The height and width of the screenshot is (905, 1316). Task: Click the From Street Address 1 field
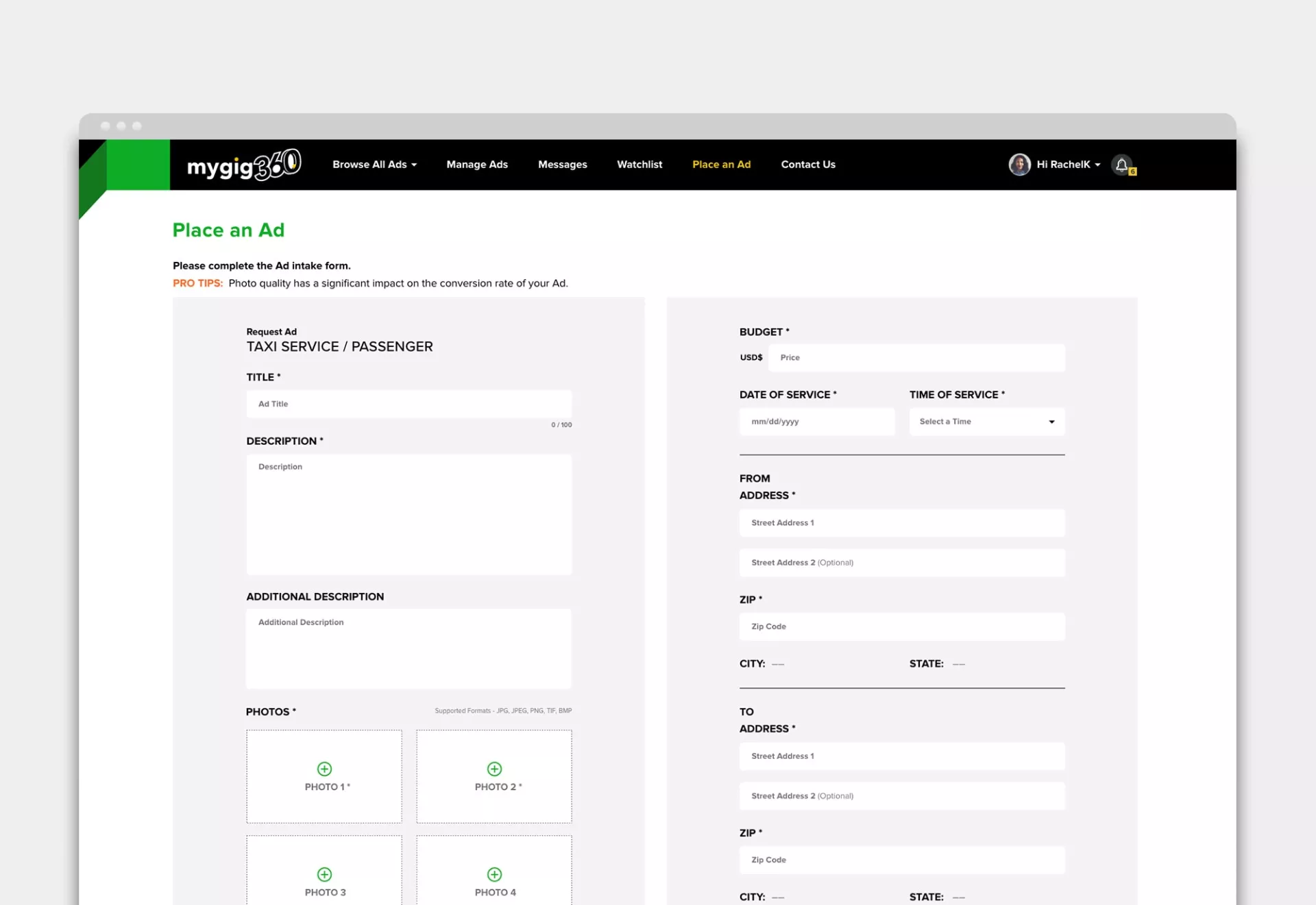(x=901, y=523)
